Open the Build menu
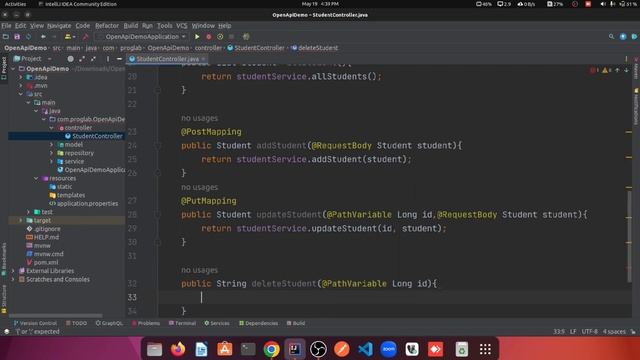640x360 pixels. pos(131,26)
